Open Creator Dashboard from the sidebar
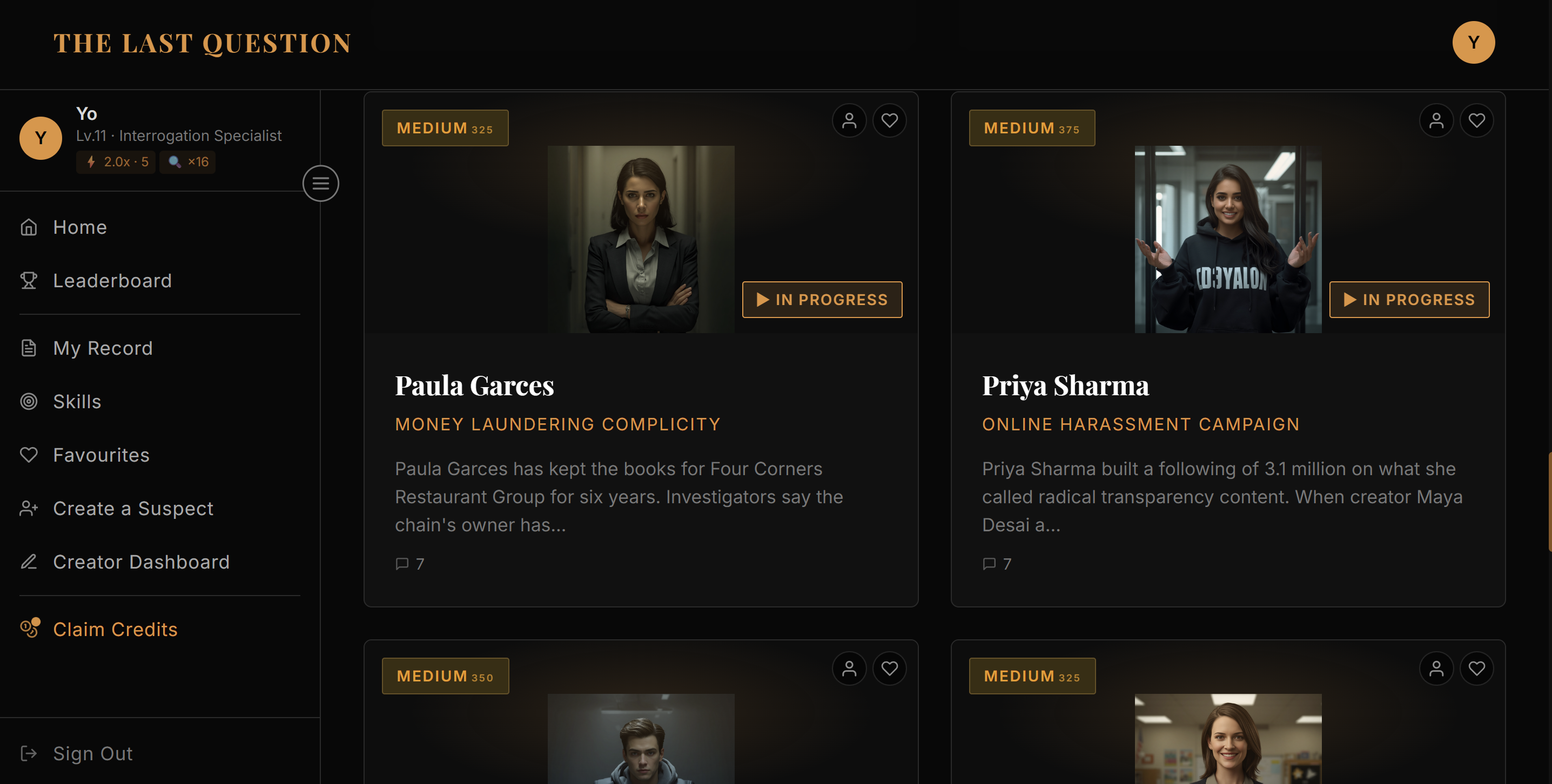This screenshot has height=784, width=1552. click(x=142, y=562)
